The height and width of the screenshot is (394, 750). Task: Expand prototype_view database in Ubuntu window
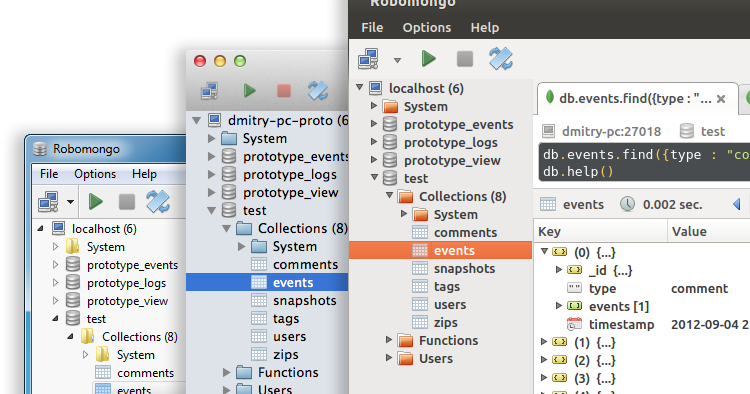coord(374,160)
